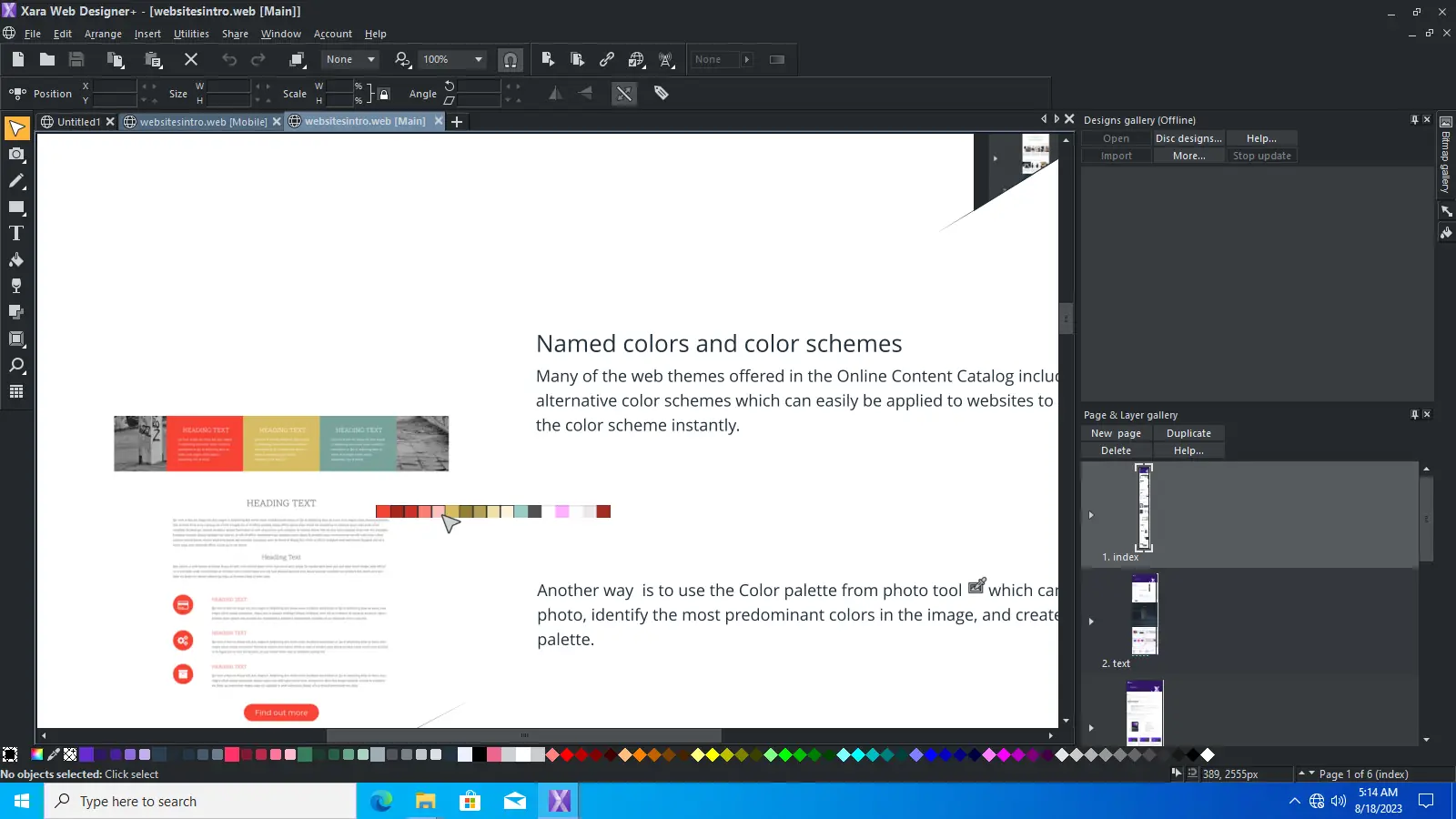Publish website using the antenna icon
Screen dimensions: 1456x819
coord(667,59)
